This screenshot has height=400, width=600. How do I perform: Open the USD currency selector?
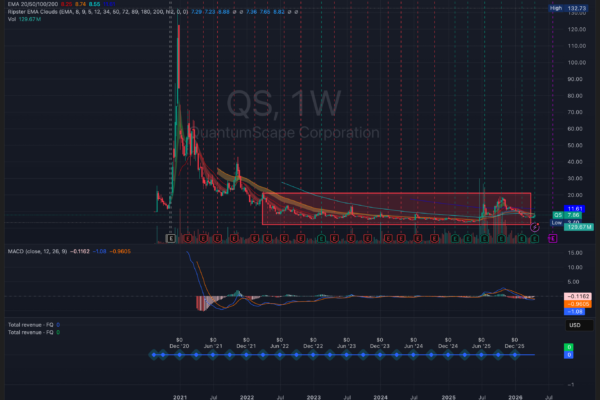pyautogui.click(x=579, y=325)
